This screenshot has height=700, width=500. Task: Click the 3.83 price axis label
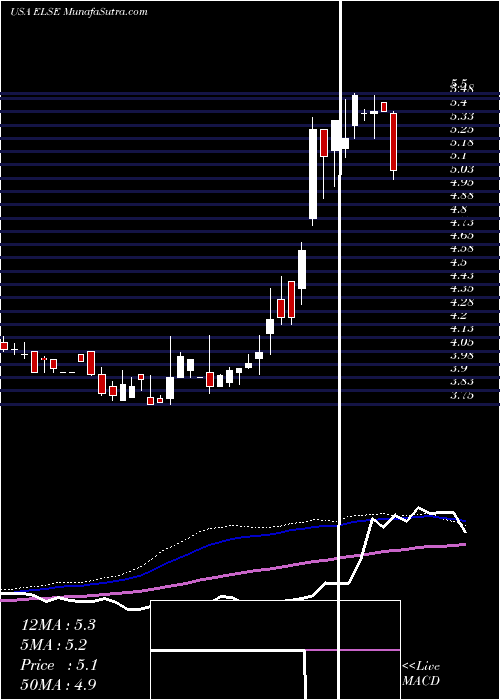[x=461, y=382]
